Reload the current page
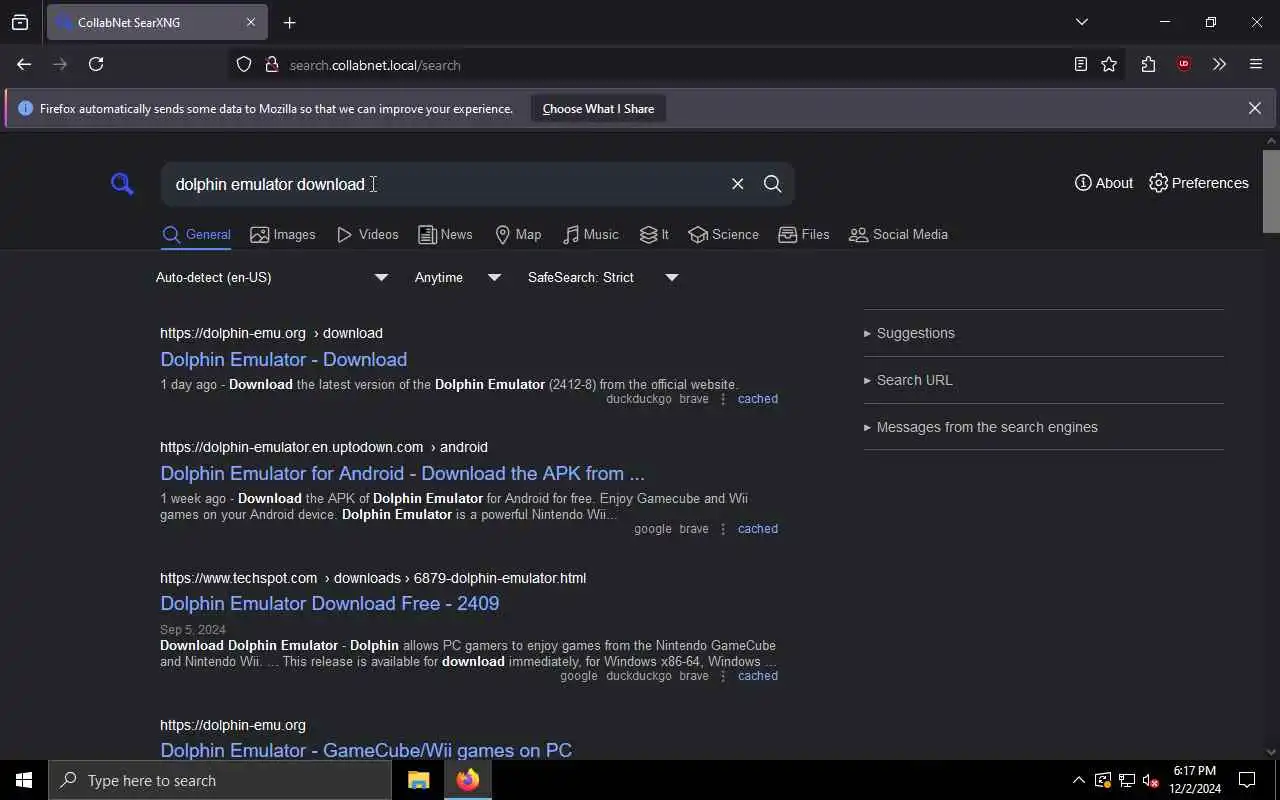 click(96, 64)
